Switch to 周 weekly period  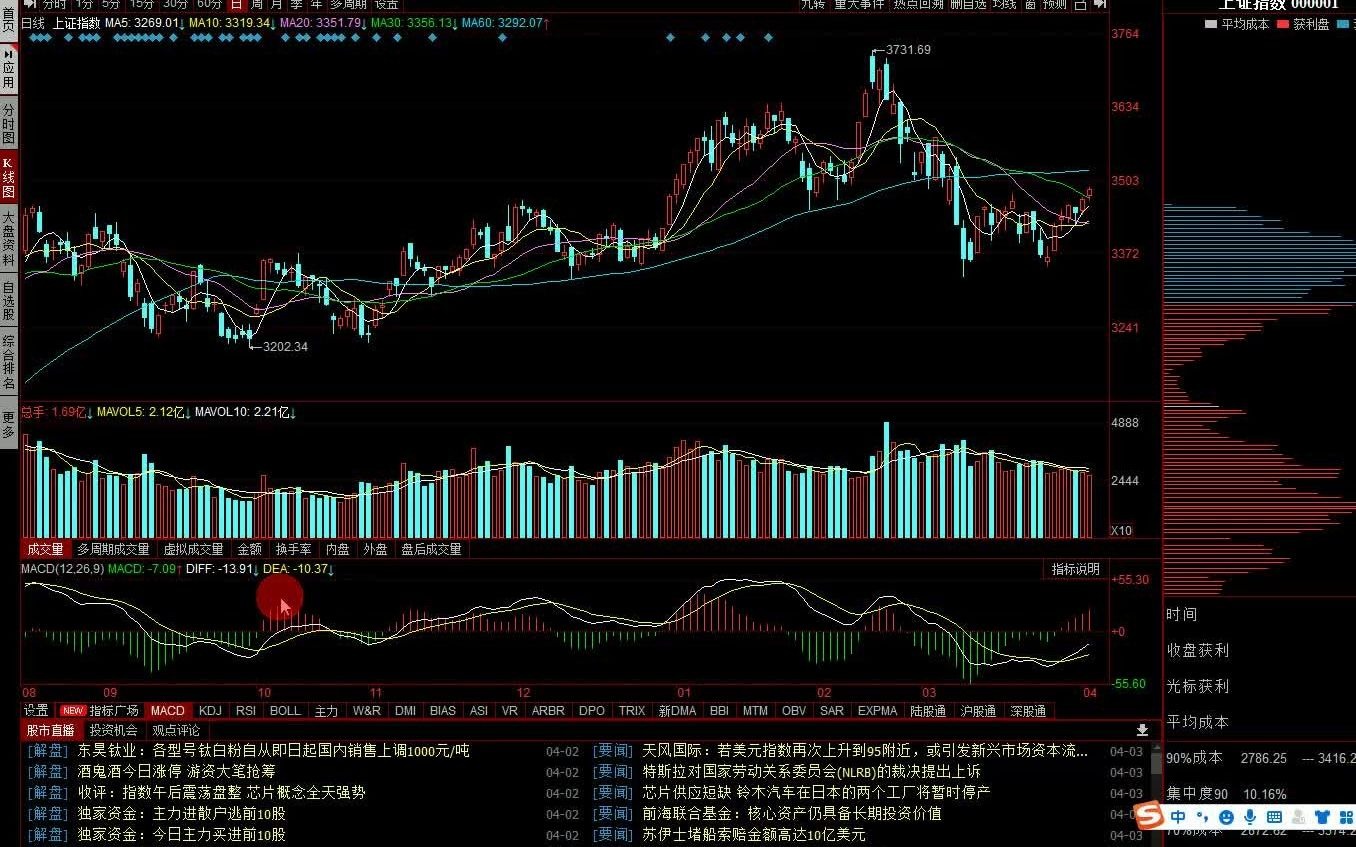tap(256, 4)
